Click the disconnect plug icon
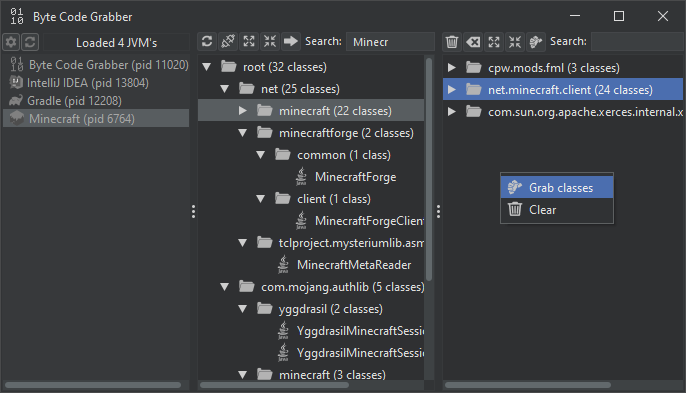Image resolution: width=686 pixels, height=393 pixels. click(228, 42)
